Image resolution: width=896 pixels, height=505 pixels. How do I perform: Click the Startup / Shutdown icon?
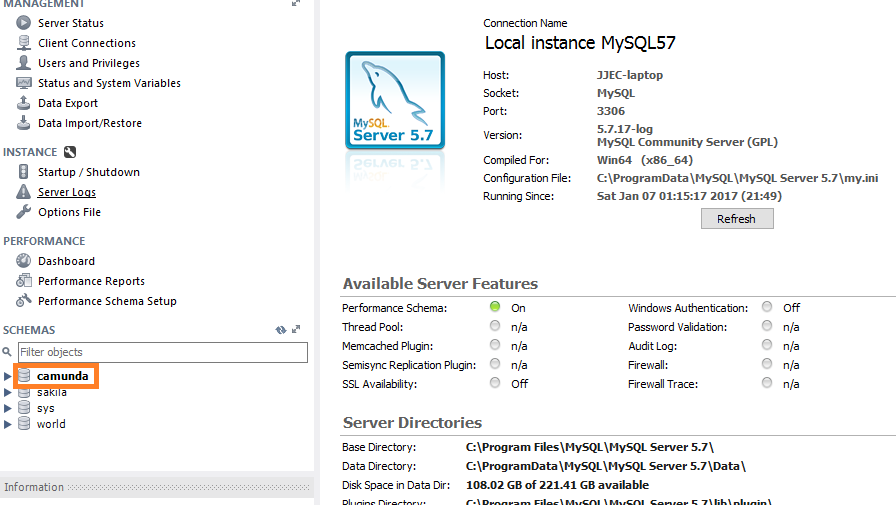(23, 172)
